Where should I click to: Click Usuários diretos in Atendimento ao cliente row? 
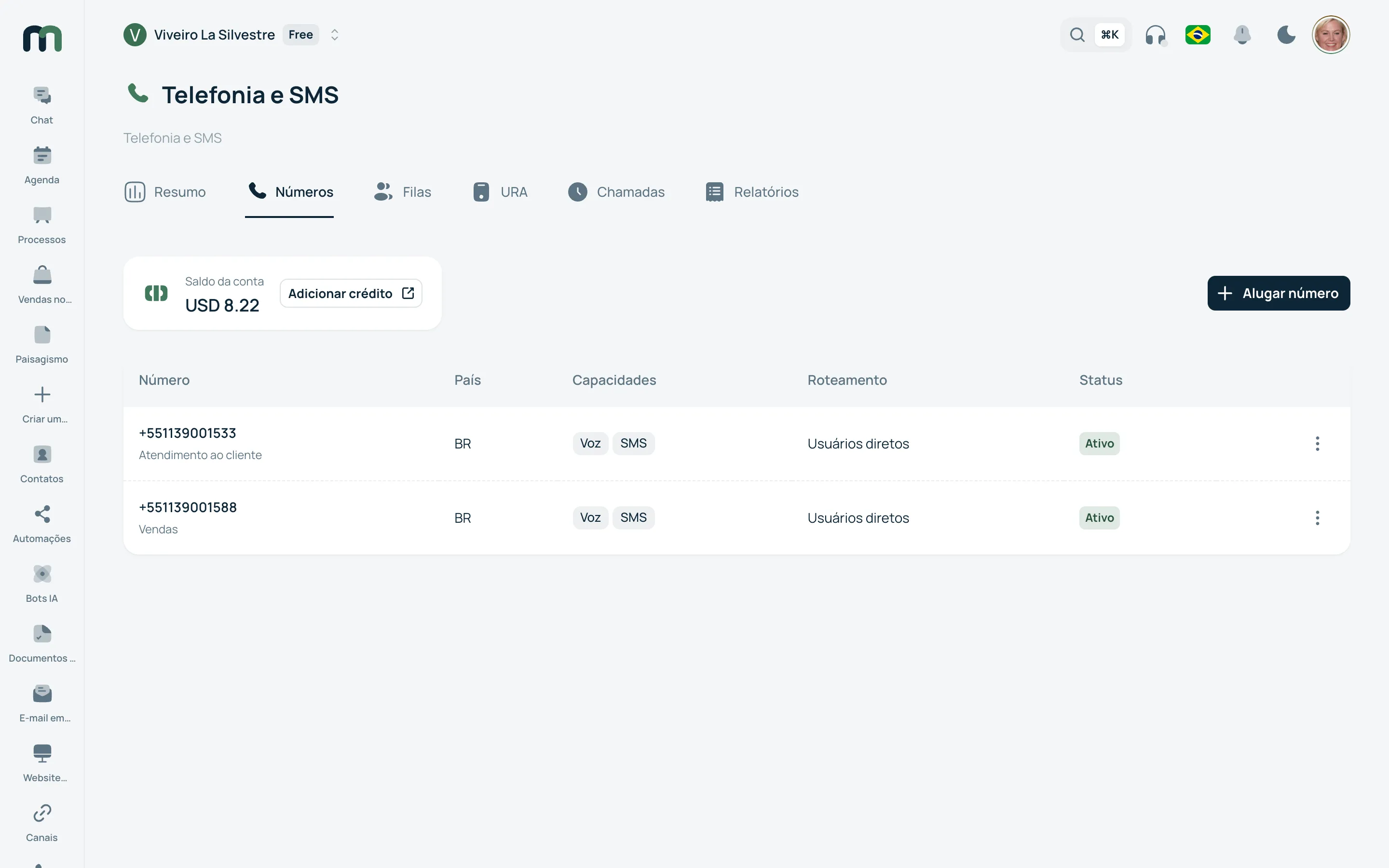click(858, 444)
